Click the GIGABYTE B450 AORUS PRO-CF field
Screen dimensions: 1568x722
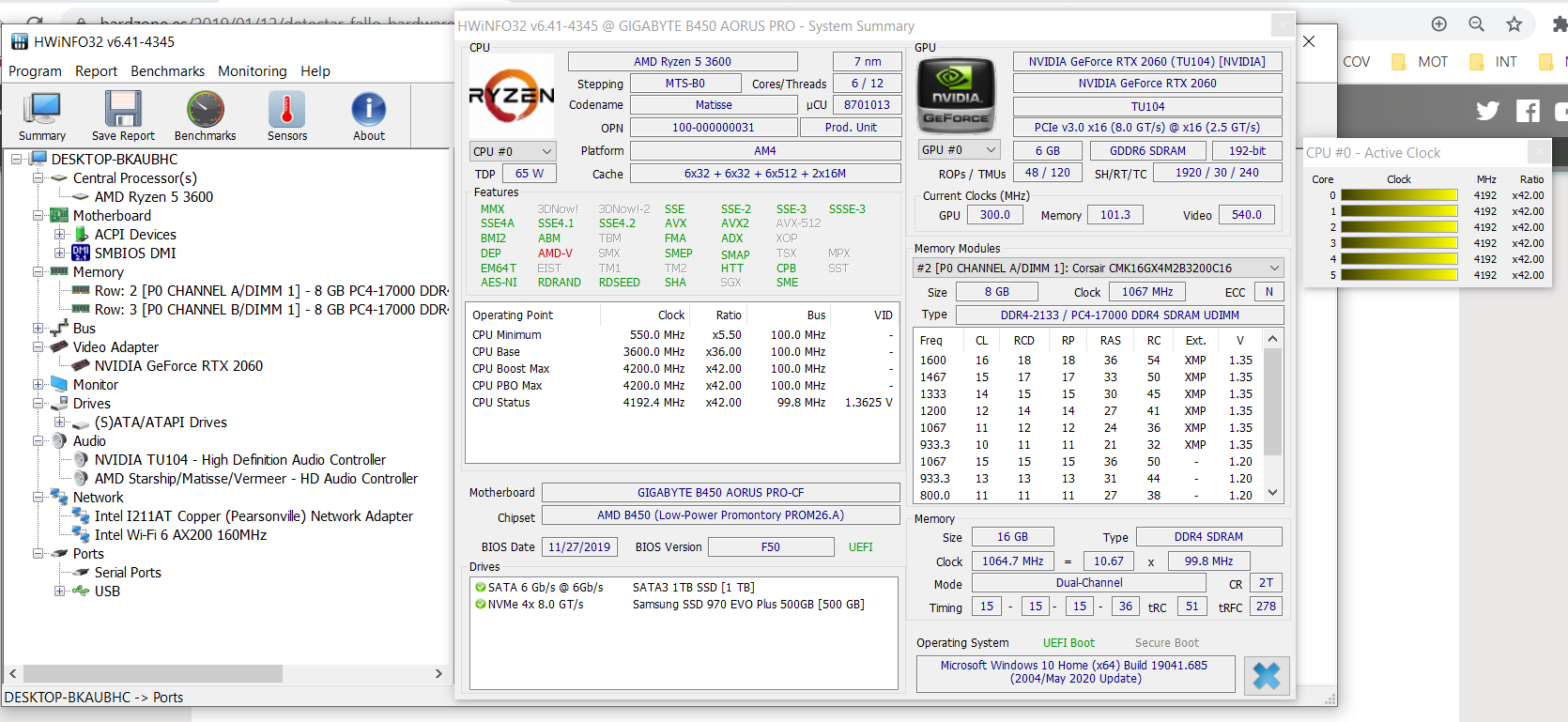720,493
